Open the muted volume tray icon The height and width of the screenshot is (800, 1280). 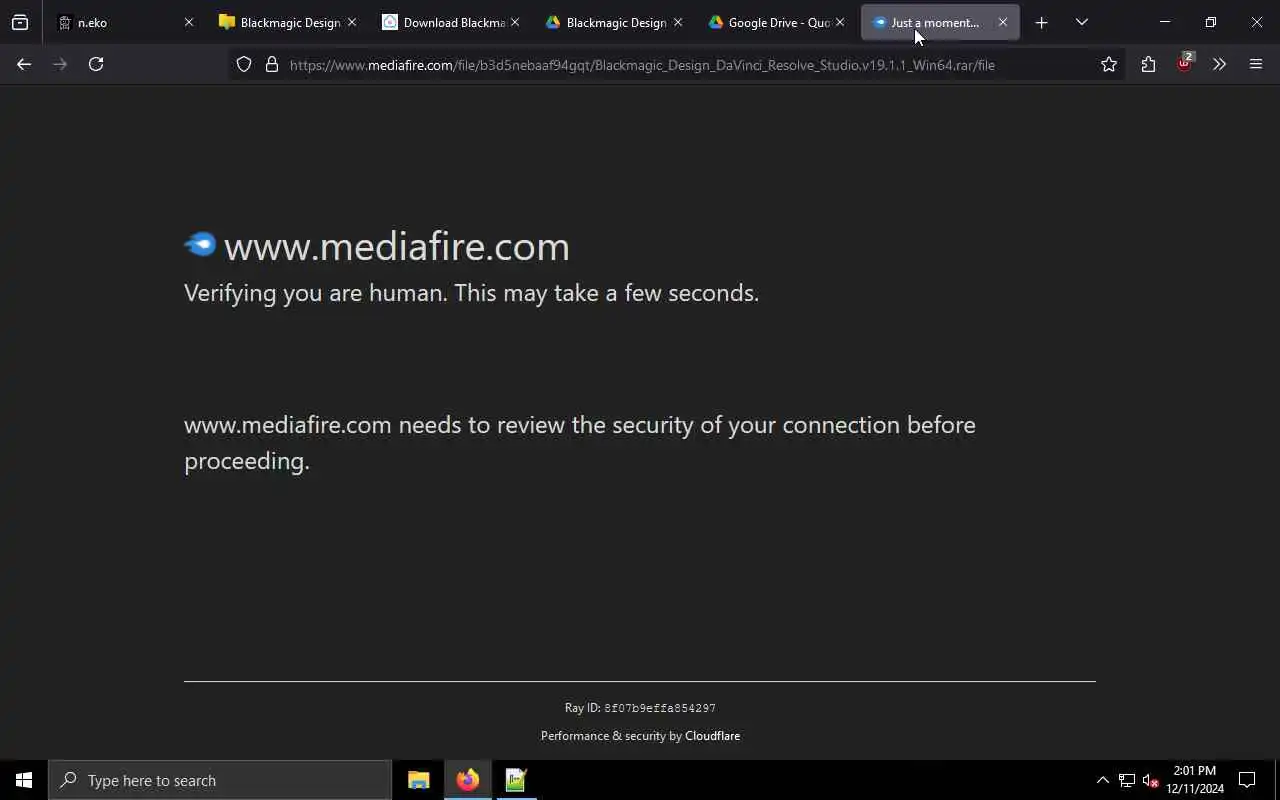1151,780
